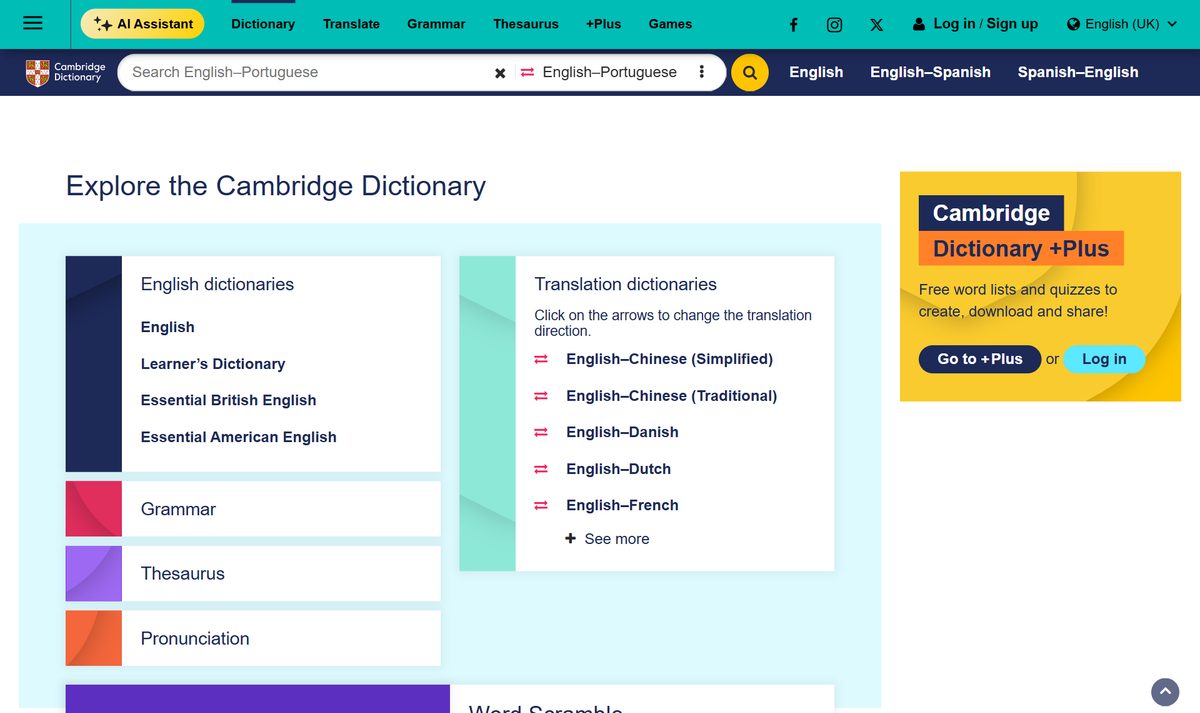Clear the search box with X icon
This screenshot has width=1200, height=713.
pyautogui.click(x=500, y=73)
